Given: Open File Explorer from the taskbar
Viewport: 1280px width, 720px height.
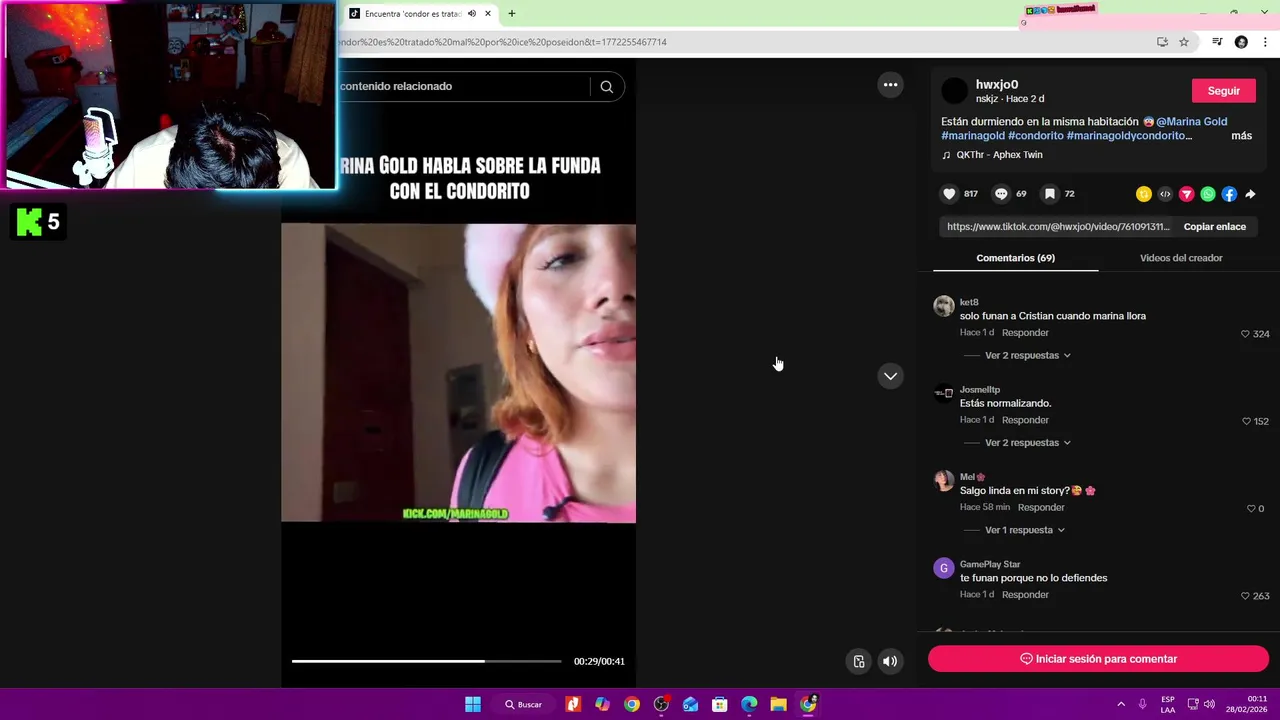Looking at the screenshot, I should 778,704.
